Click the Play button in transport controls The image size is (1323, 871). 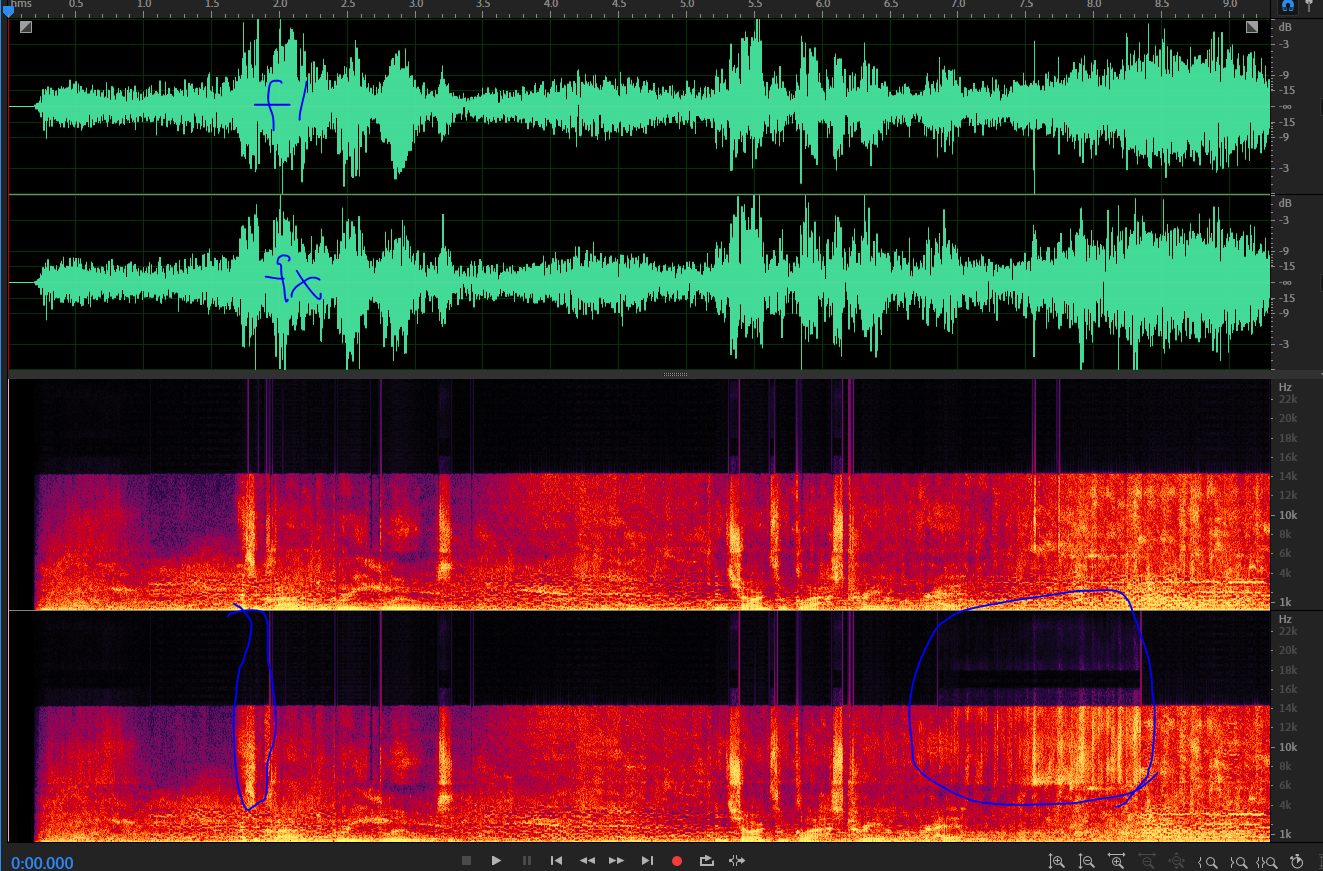coord(496,861)
